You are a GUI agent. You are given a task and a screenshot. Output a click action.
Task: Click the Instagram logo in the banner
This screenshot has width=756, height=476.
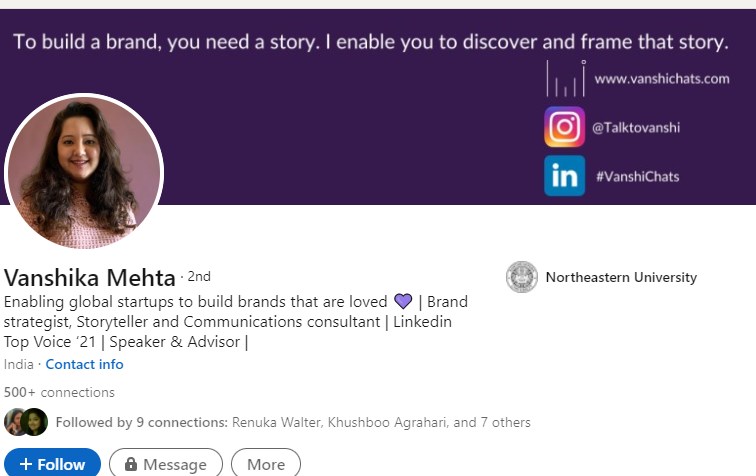coord(565,127)
